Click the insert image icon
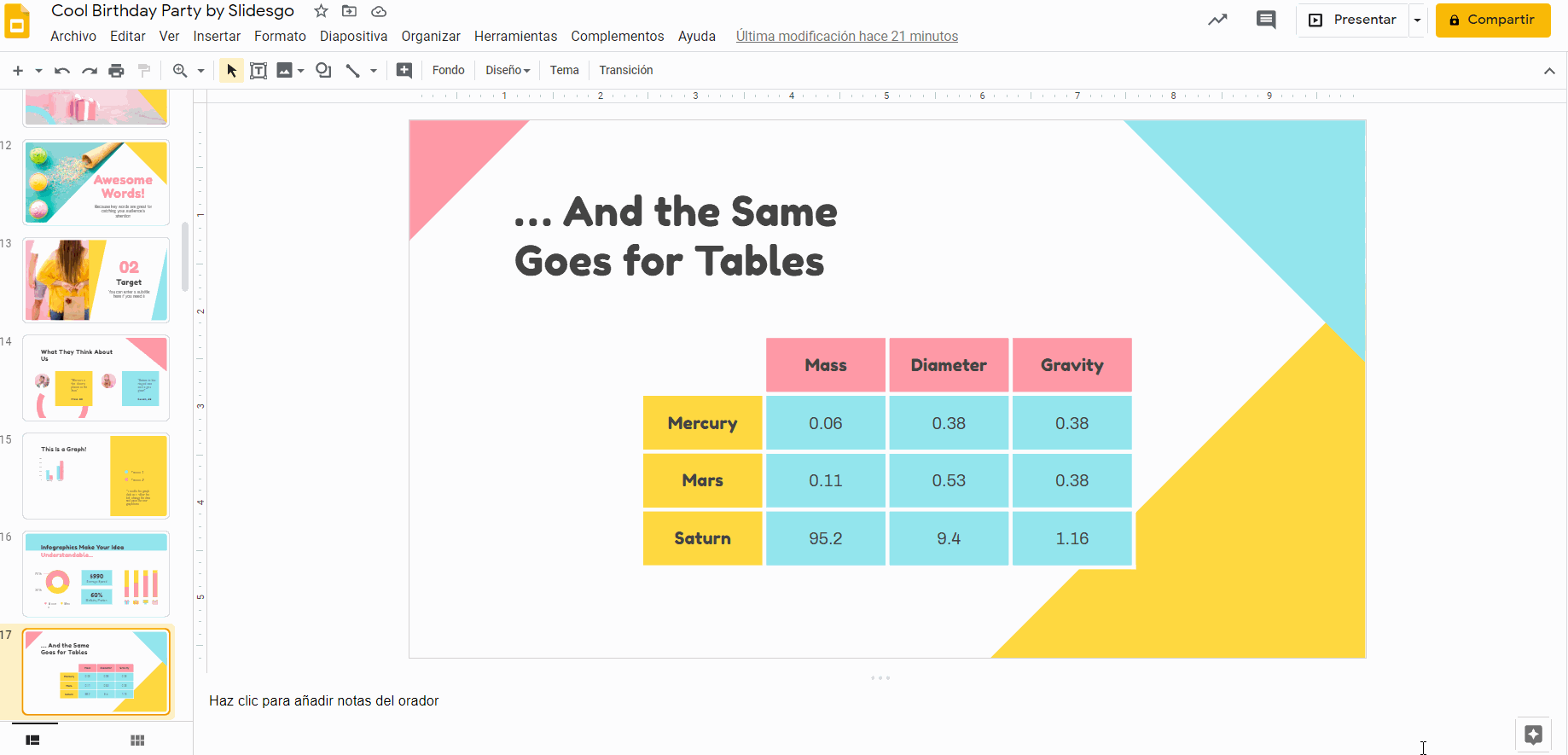 (285, 71)
